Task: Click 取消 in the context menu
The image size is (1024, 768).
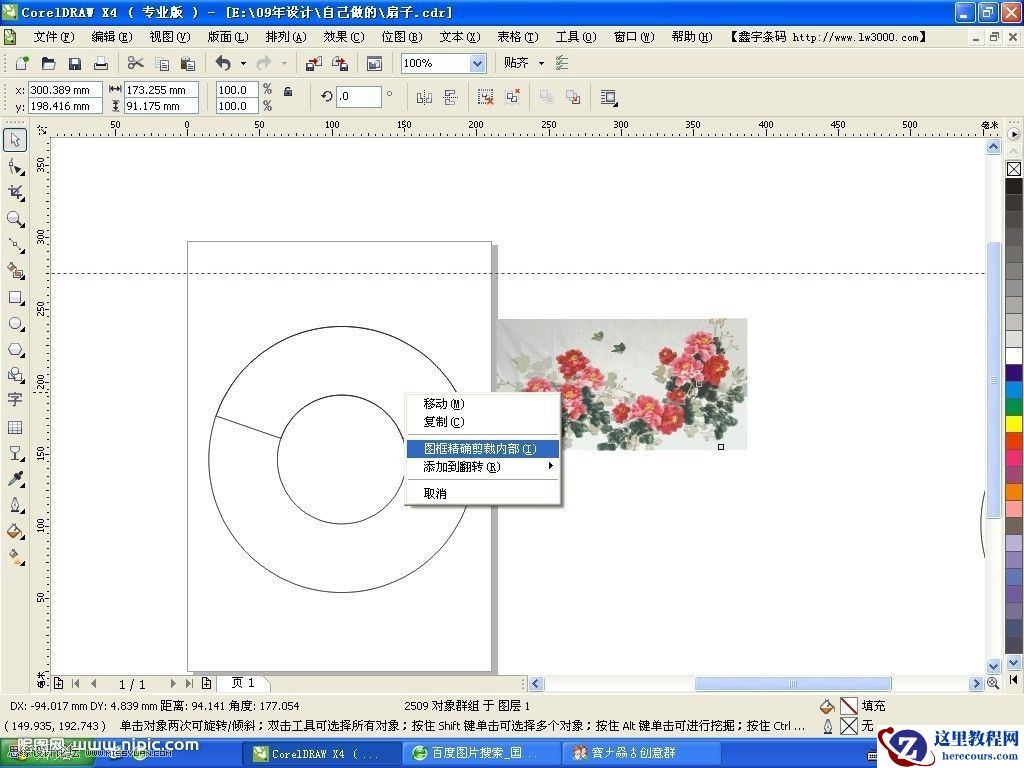Action: coord(435,493)
